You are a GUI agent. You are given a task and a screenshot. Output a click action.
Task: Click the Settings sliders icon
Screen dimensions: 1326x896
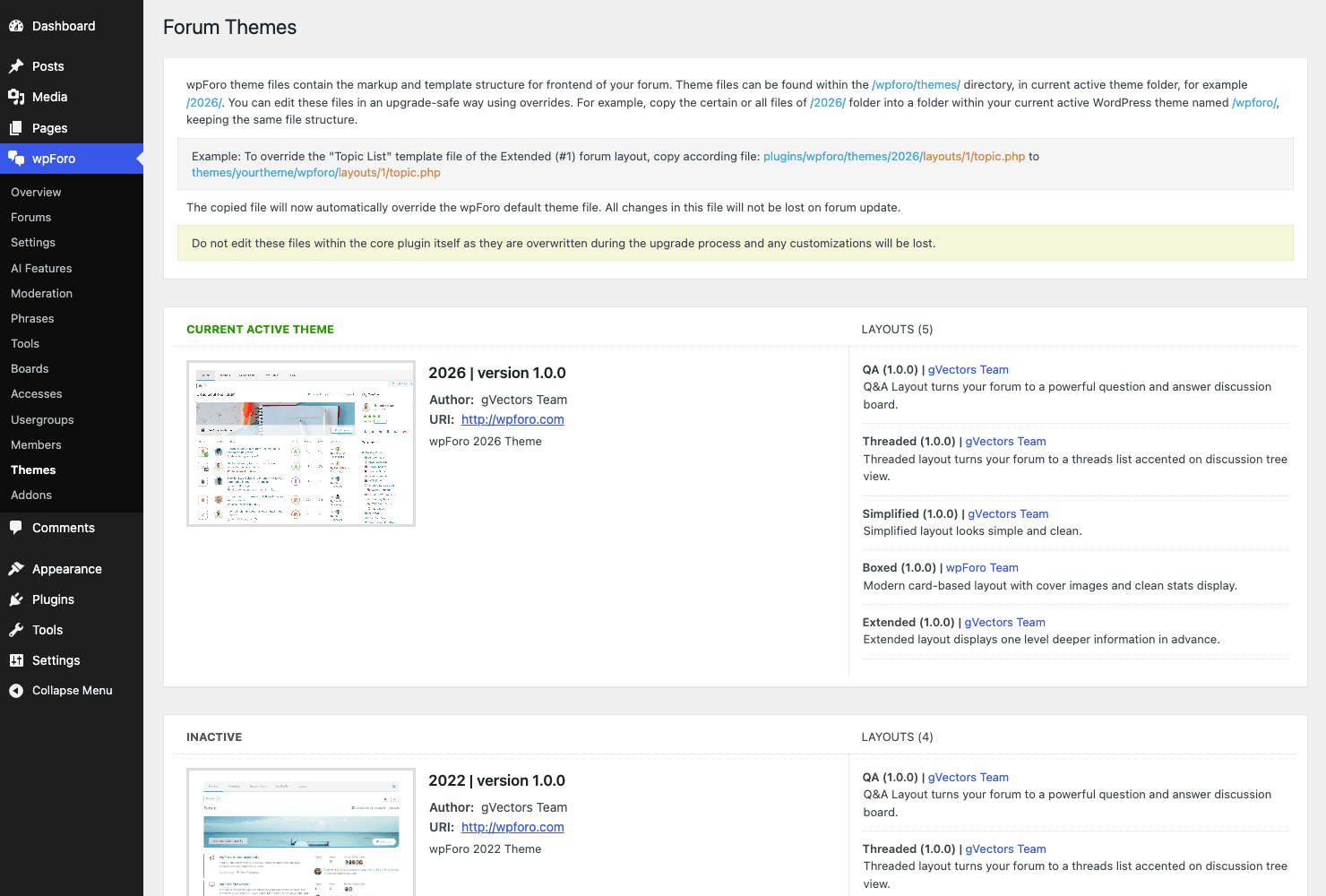16,660
